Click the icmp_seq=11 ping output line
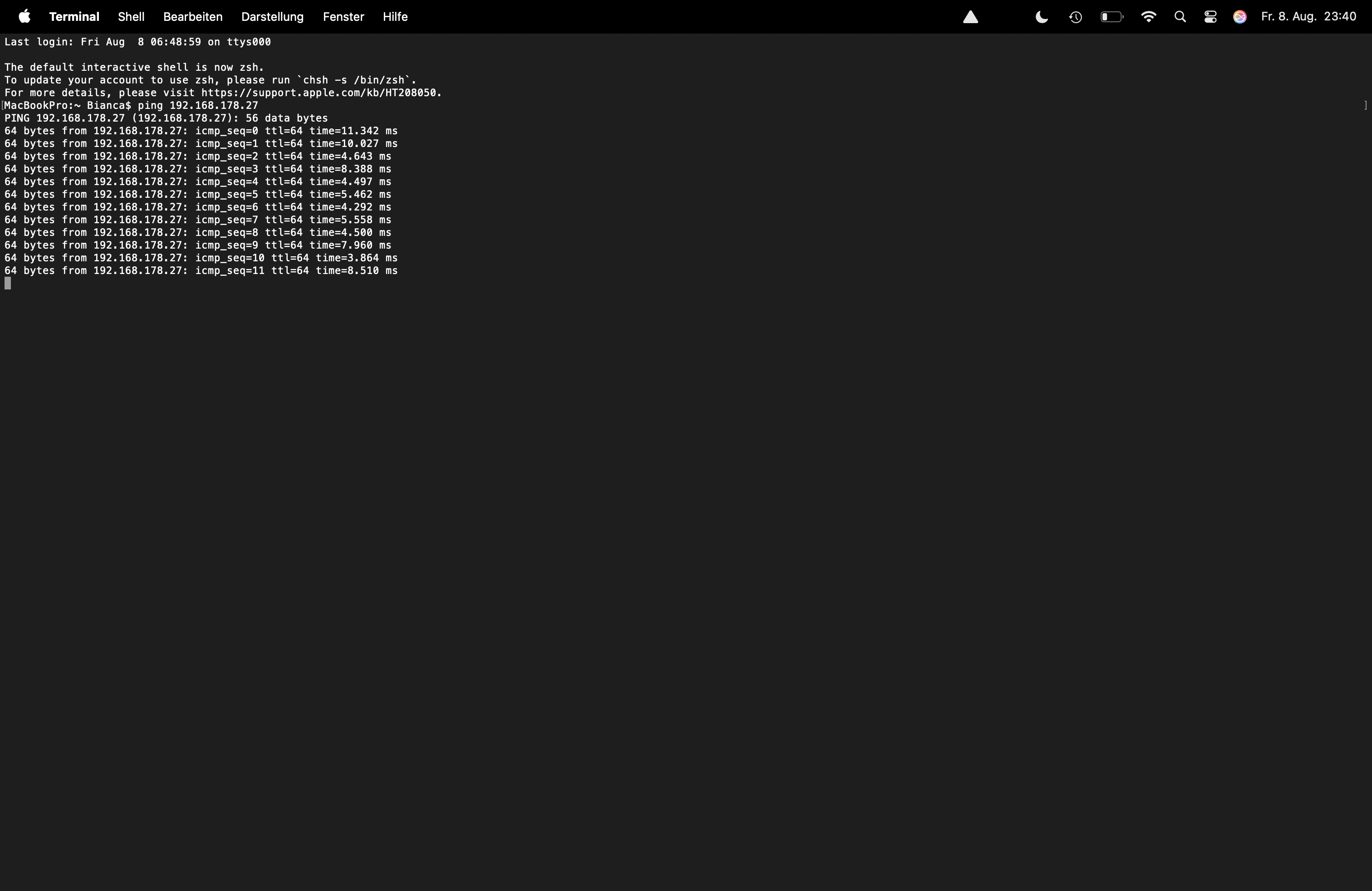The width and height of the screenshot is (1372, 891). tap(201, 270)
